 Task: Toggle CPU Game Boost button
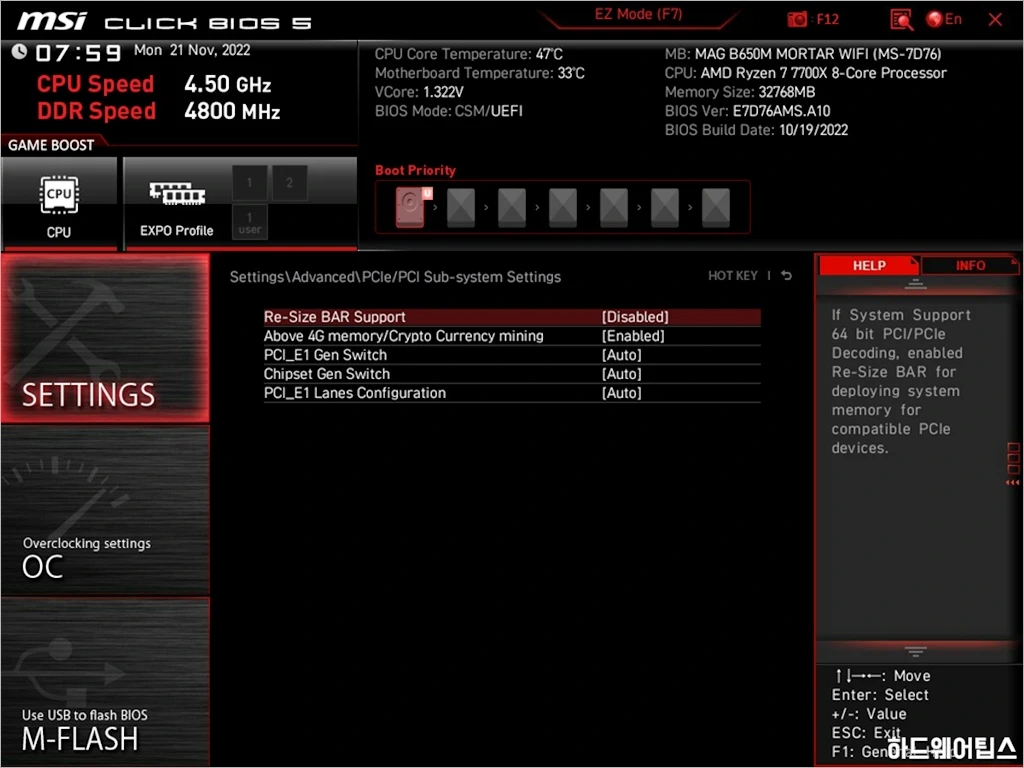coord(59,204)
